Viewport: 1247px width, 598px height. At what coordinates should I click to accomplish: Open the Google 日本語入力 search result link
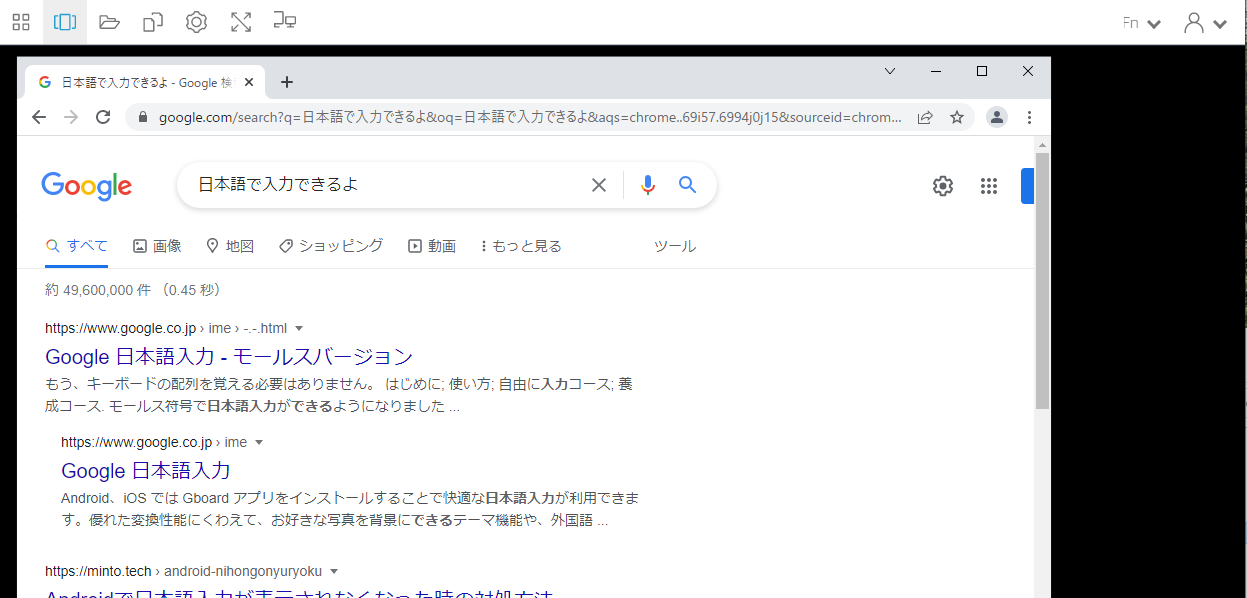pyautogui.click(x=146, y=470)
